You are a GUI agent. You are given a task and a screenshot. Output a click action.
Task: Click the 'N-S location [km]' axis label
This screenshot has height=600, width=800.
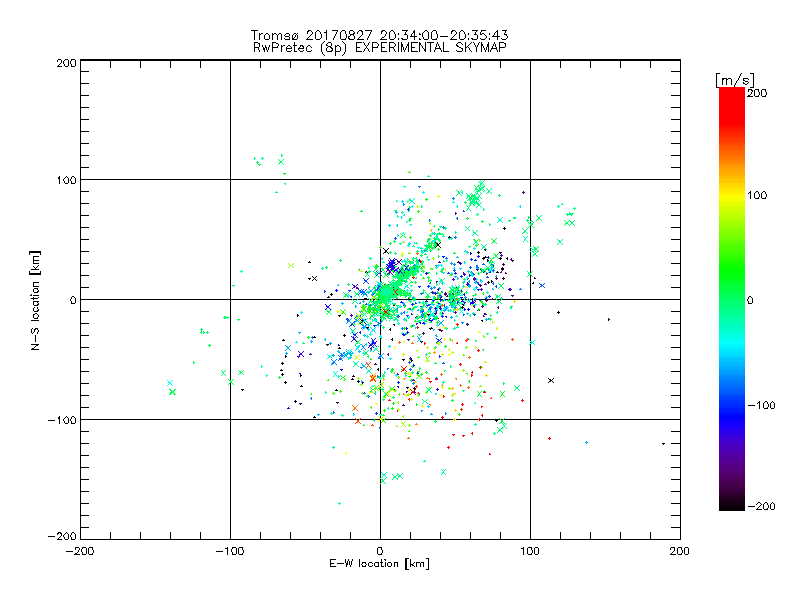pyautogui.click(x=35, y=300)
